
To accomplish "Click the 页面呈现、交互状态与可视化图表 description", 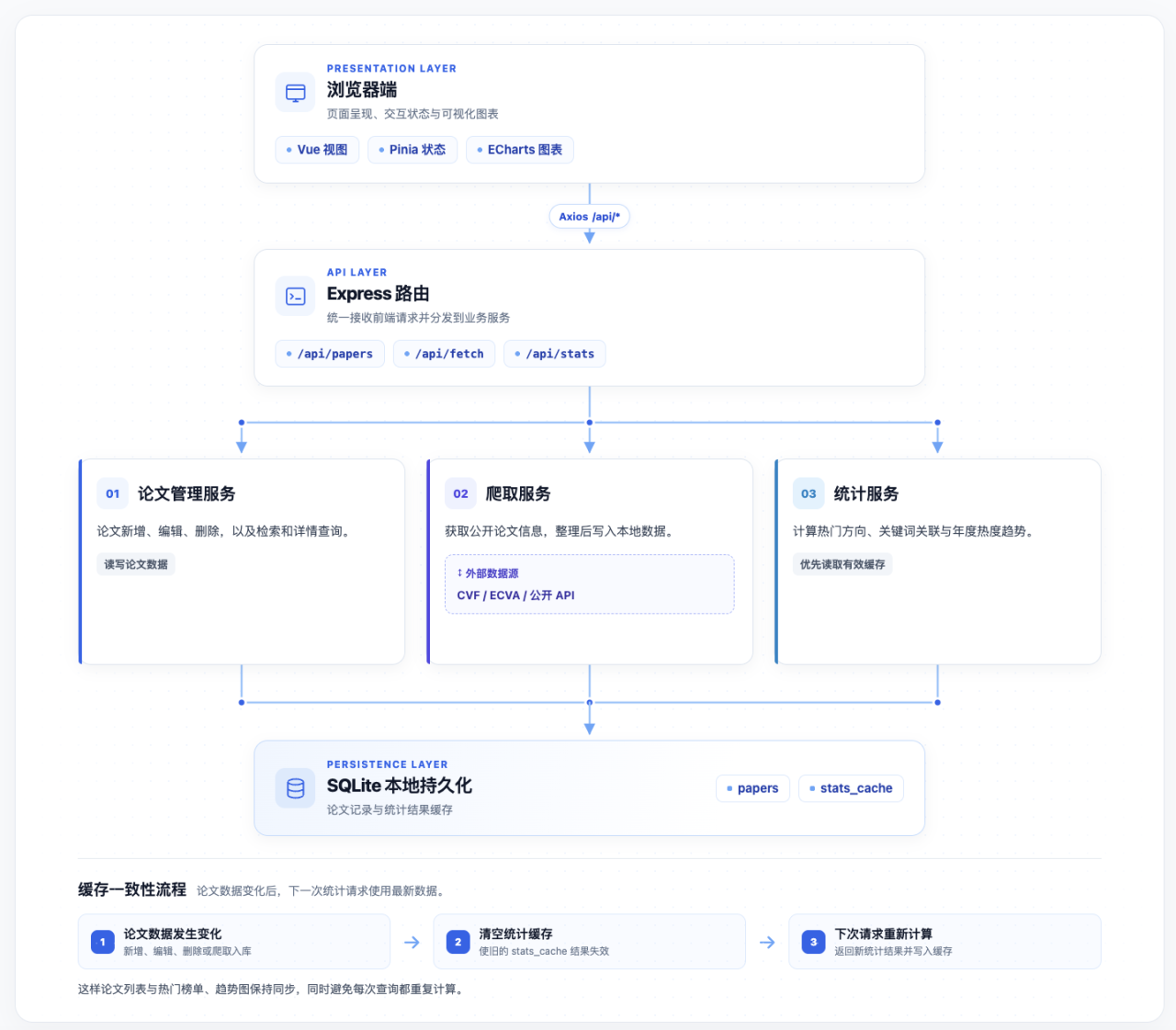I will [413, 114].
